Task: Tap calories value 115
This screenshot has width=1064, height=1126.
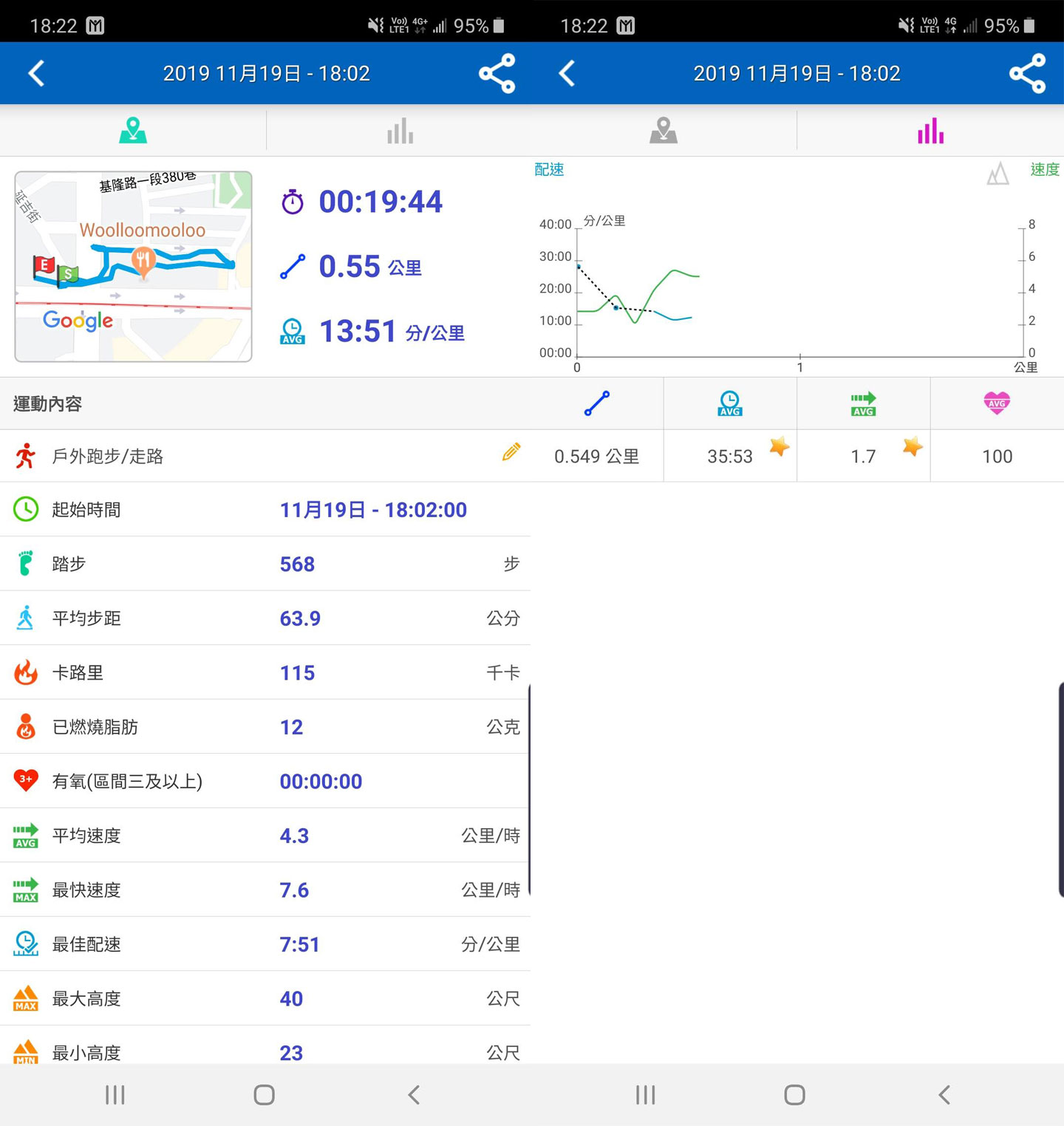Action: point(297,673)
